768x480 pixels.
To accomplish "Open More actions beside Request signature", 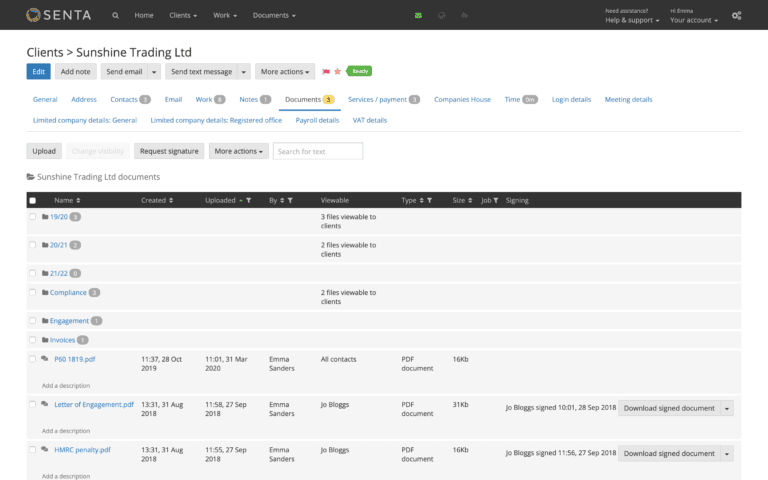I will (239, 151).
